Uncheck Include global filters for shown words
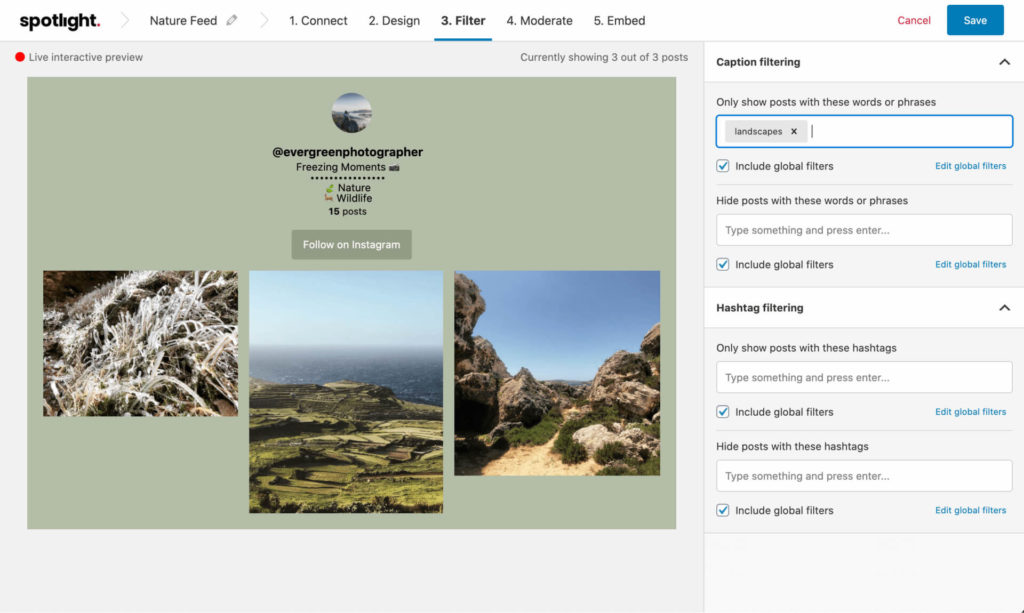 pyautogui.click(x=722, y=165)
